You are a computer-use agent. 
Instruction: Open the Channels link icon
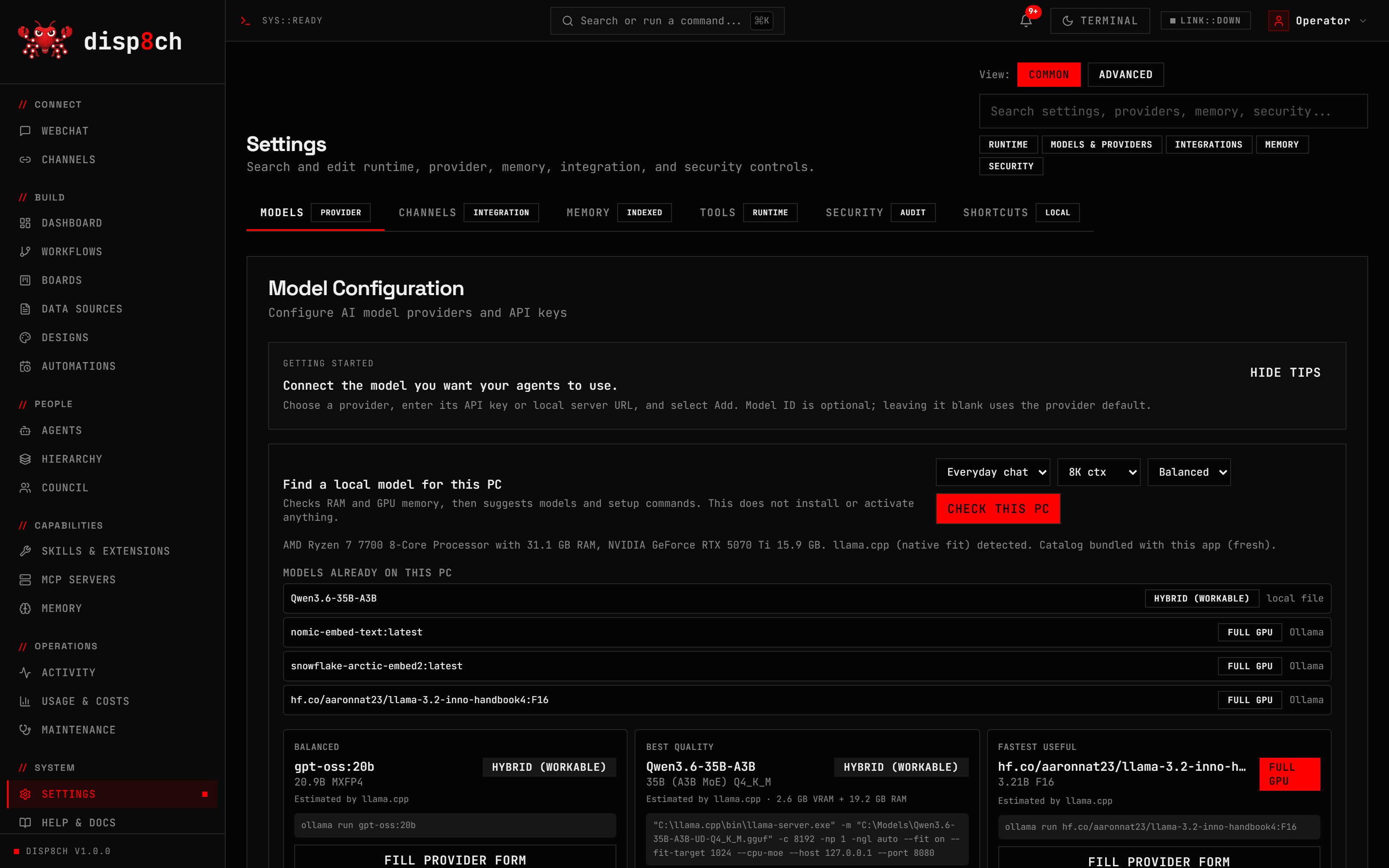25,160
